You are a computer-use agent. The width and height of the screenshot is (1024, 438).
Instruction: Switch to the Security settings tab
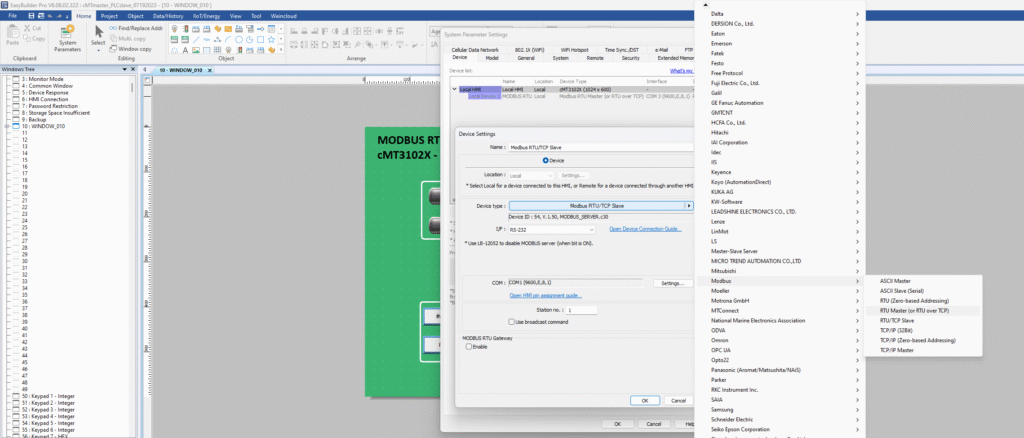click(x=630, y=58)
